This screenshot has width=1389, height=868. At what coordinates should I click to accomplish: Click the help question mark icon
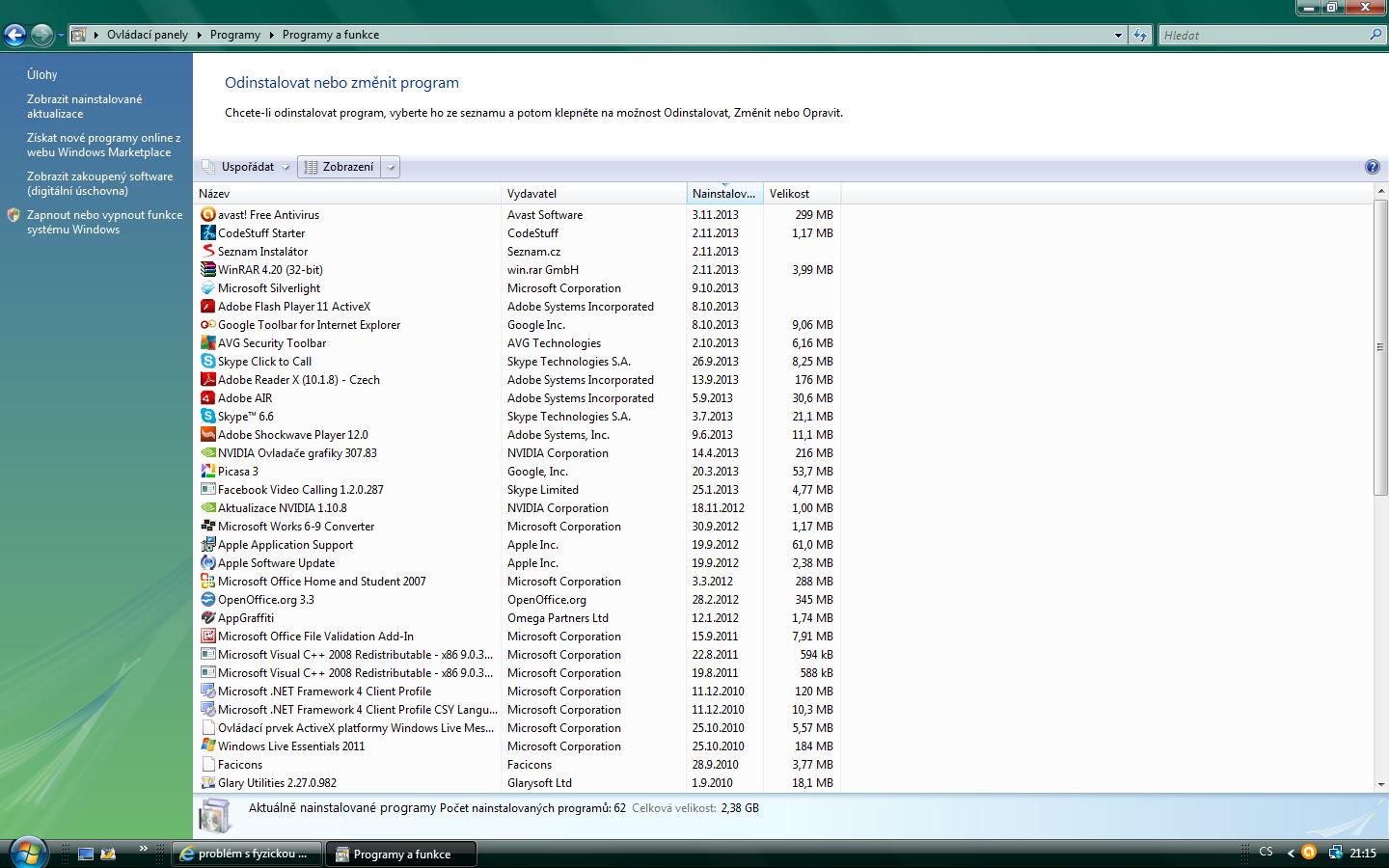click(x=1373, y=167)
